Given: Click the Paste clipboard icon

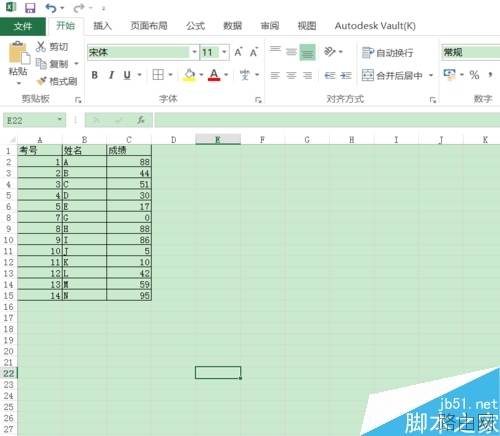Looking at the screenshot, I should 18,53.
